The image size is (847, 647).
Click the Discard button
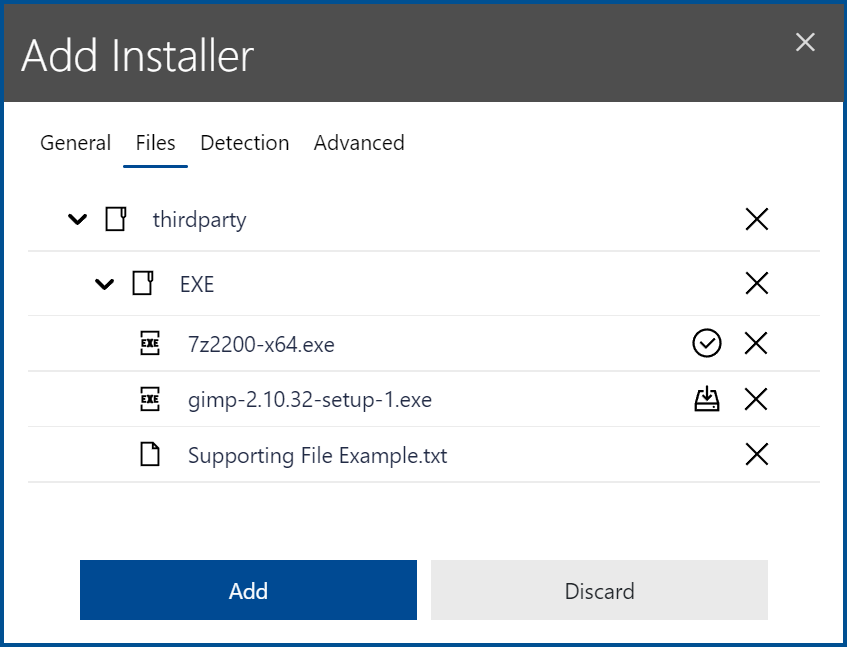click(600, 590)
